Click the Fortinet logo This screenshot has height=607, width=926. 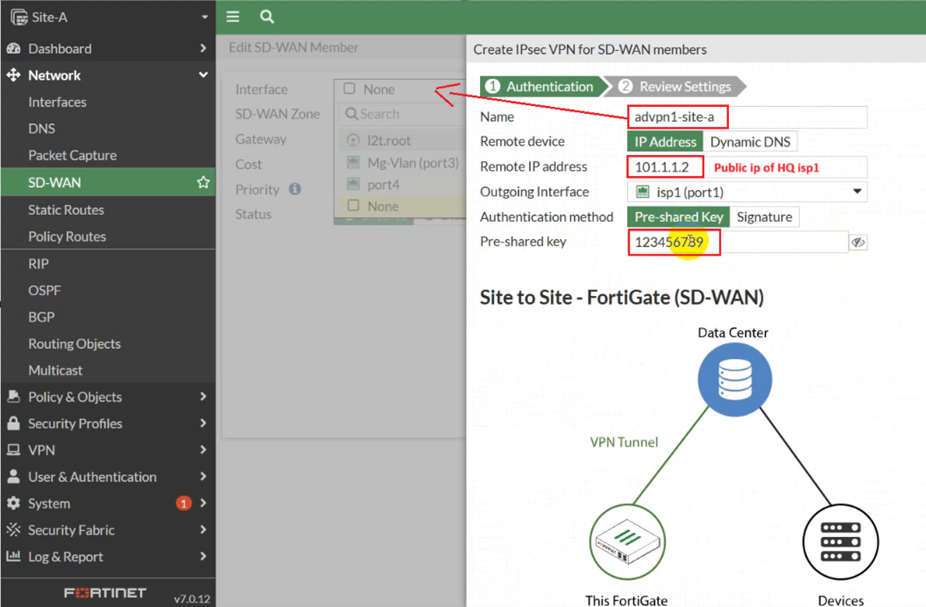[x=105, y=593]
